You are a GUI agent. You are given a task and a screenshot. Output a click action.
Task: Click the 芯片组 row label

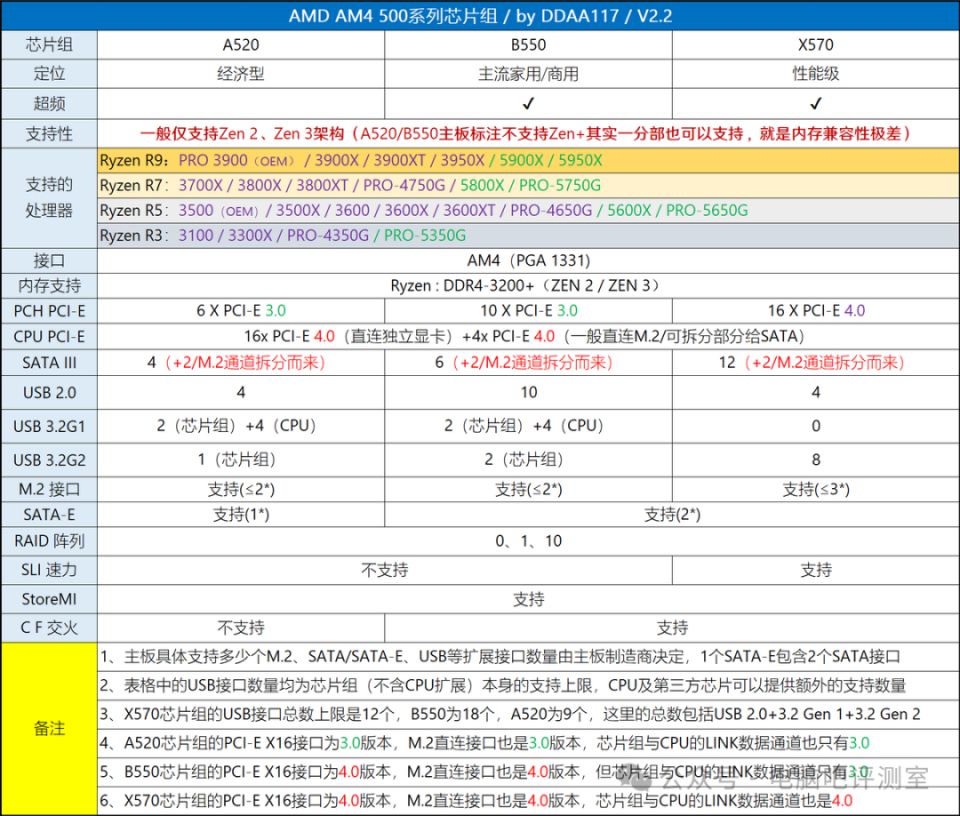tap(49, 45)
